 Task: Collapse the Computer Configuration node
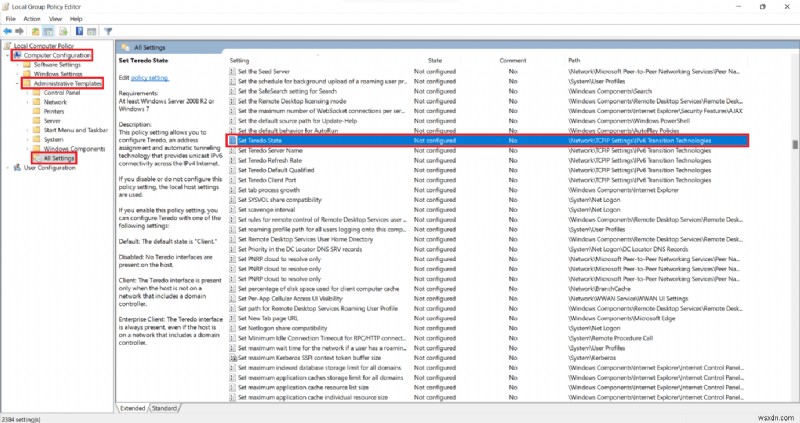pyautogui.click(x=7, y=55)
